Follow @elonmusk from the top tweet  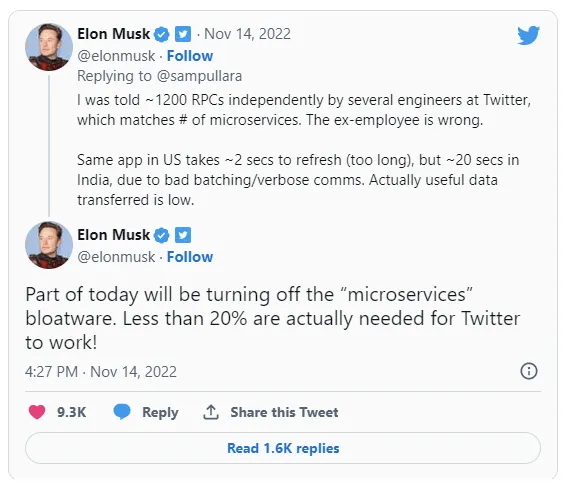pyautogui.click(x=190, y=56)
